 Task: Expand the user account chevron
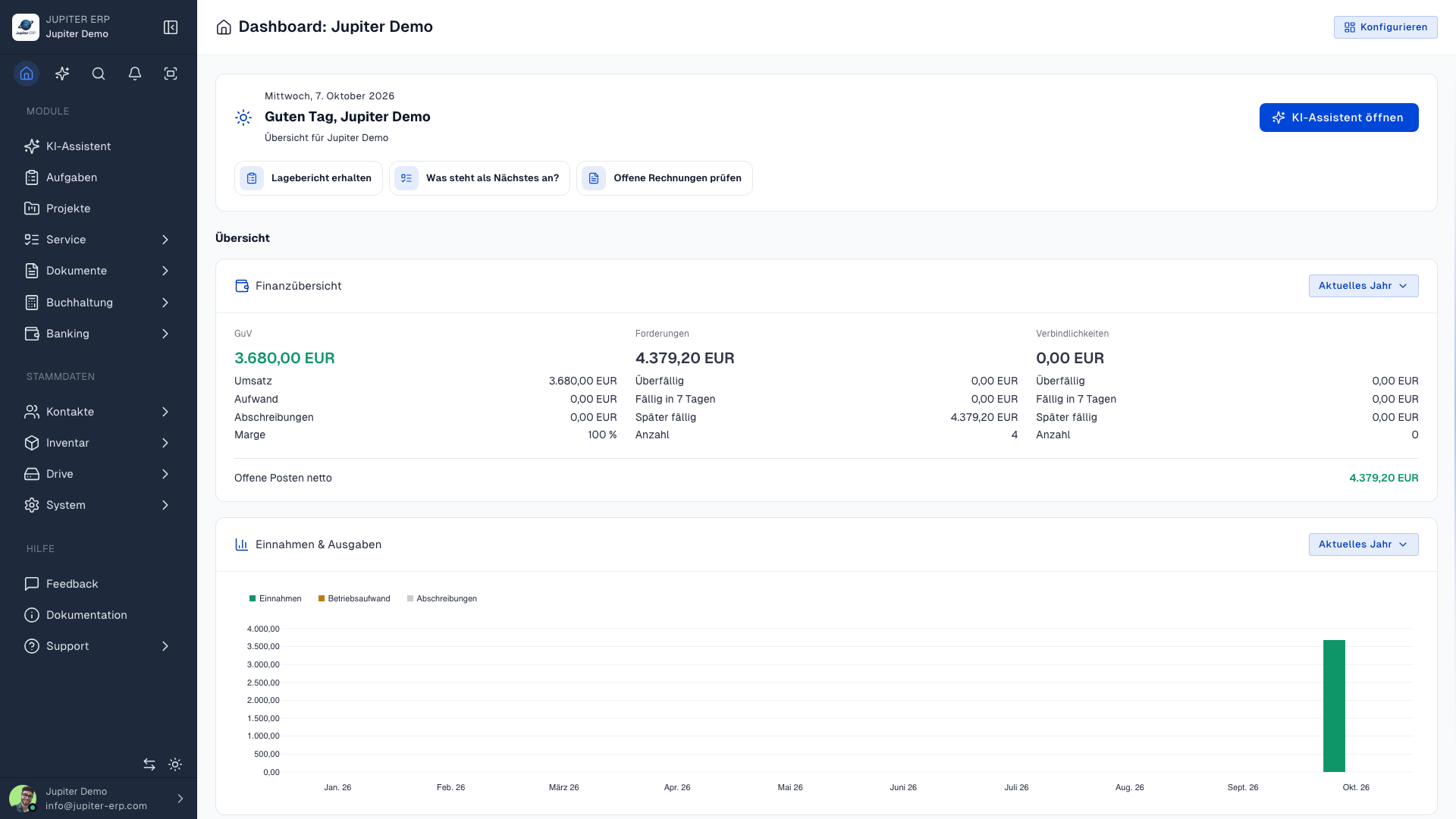[180, 799]
